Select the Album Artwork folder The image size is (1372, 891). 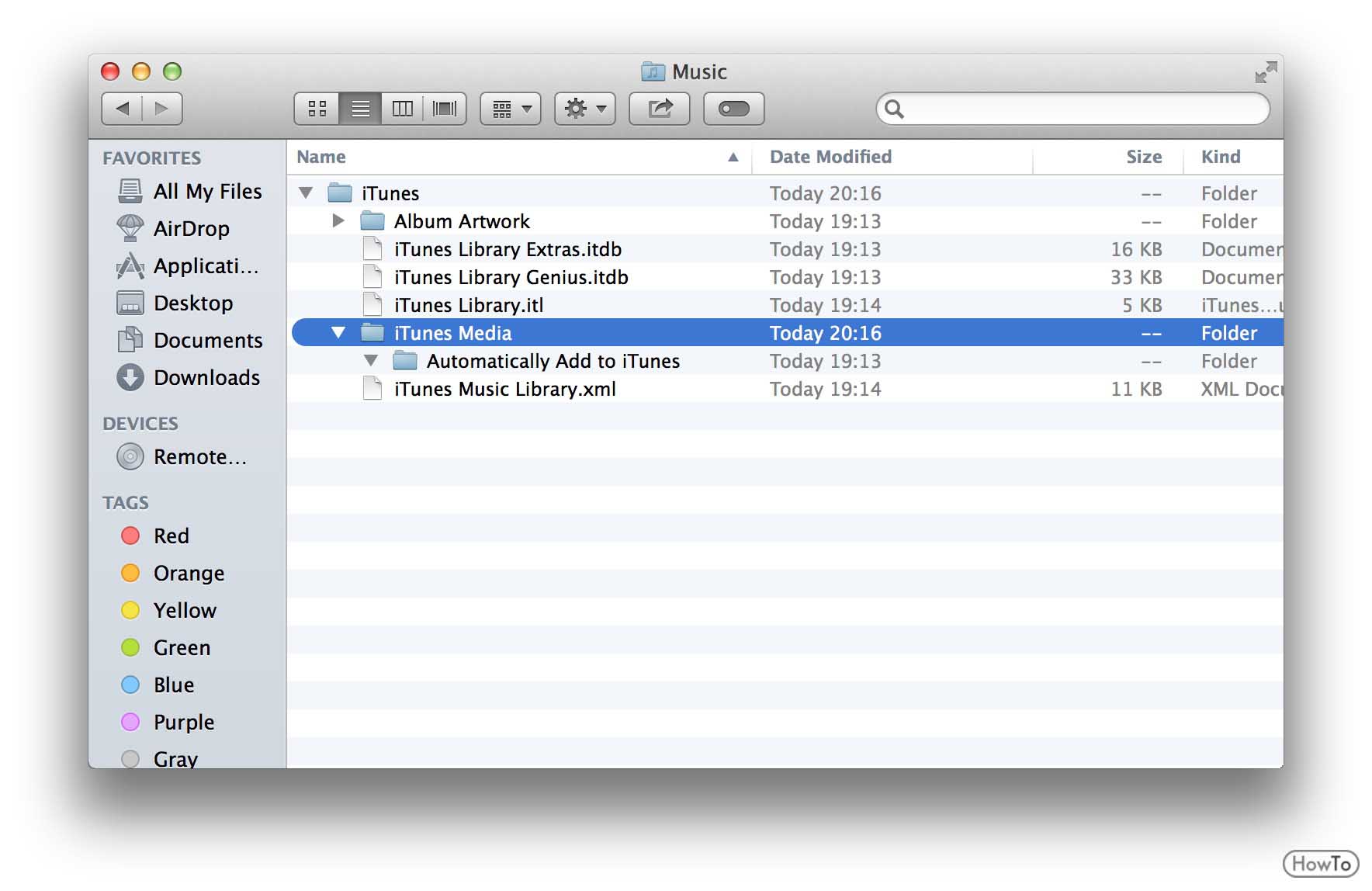[x=787, y=220]
